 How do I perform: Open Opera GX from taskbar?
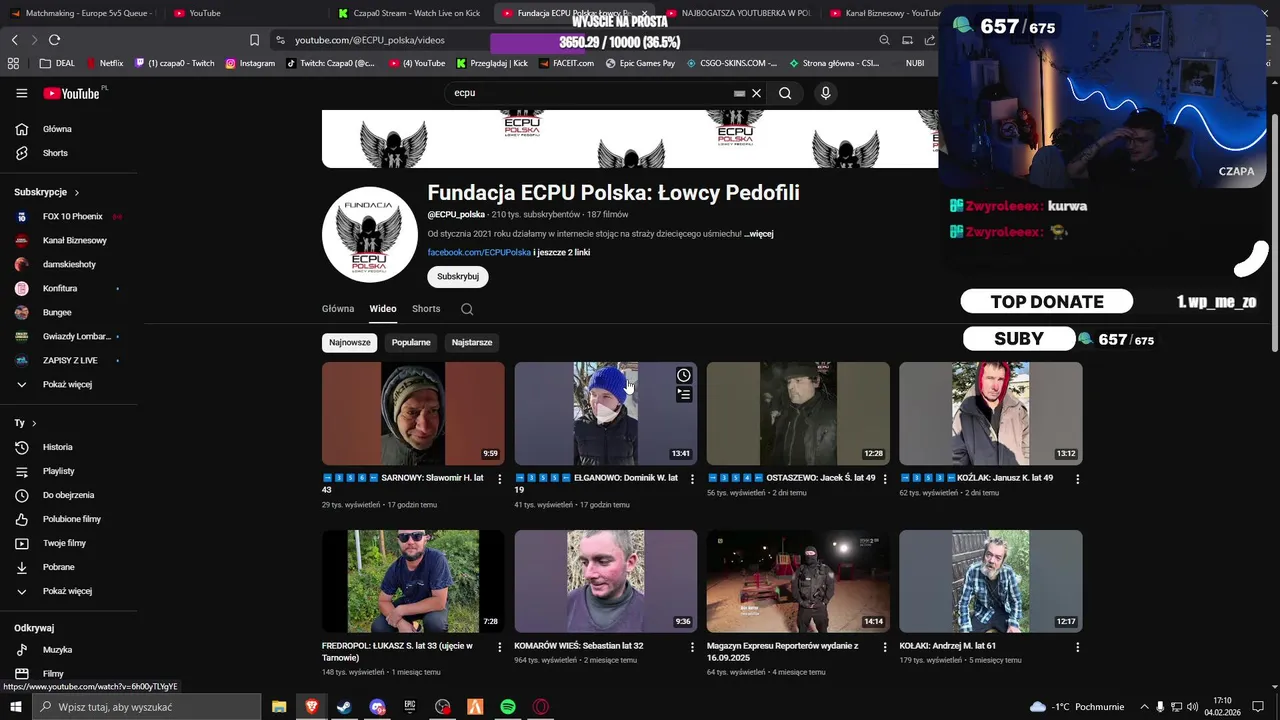pos(541,707)
